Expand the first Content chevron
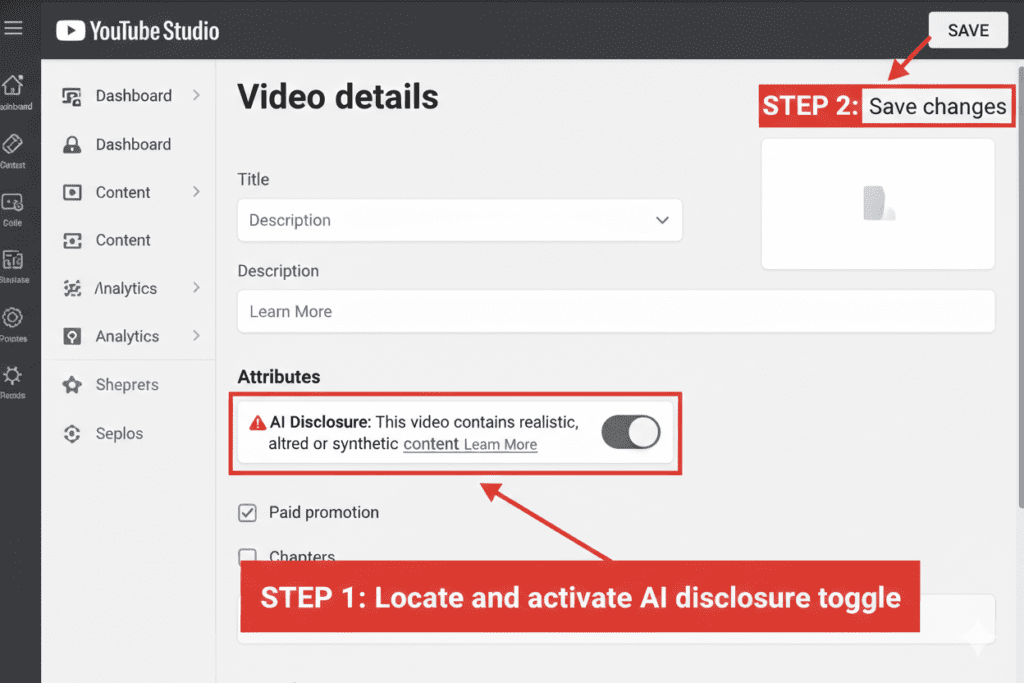 [197, 192]
